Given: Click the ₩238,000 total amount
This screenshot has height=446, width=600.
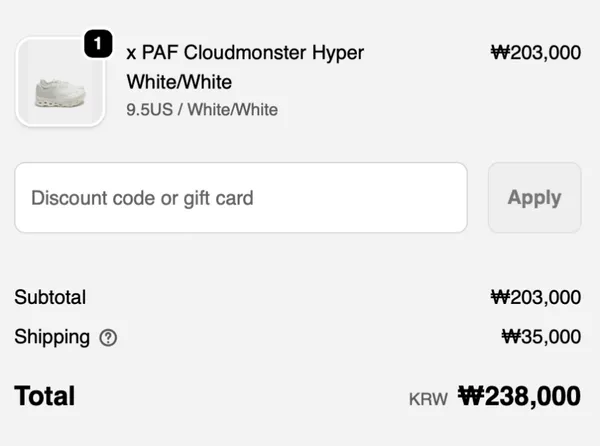Looking at the screenshot, I should click(x=519, y=396).
